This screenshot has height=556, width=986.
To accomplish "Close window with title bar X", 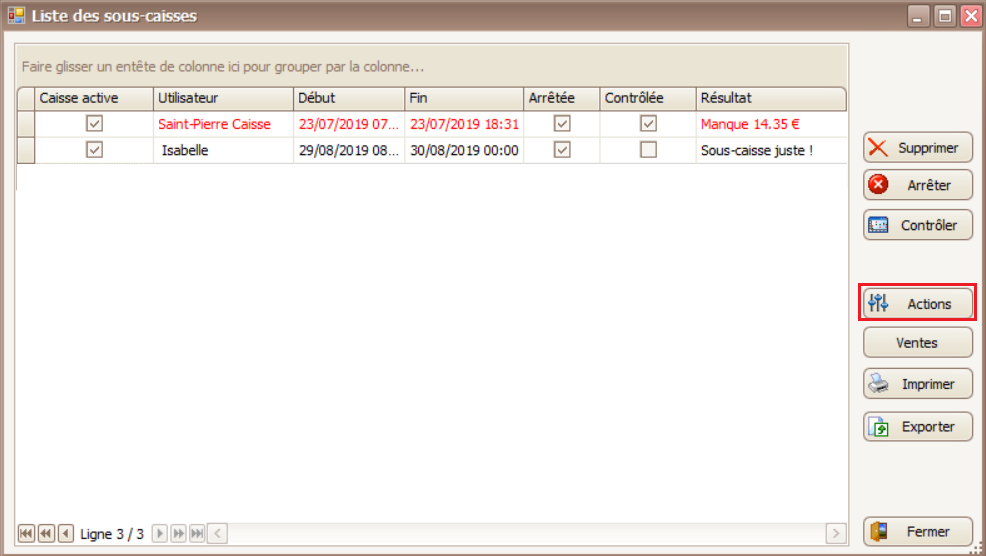I will point(971,16).
